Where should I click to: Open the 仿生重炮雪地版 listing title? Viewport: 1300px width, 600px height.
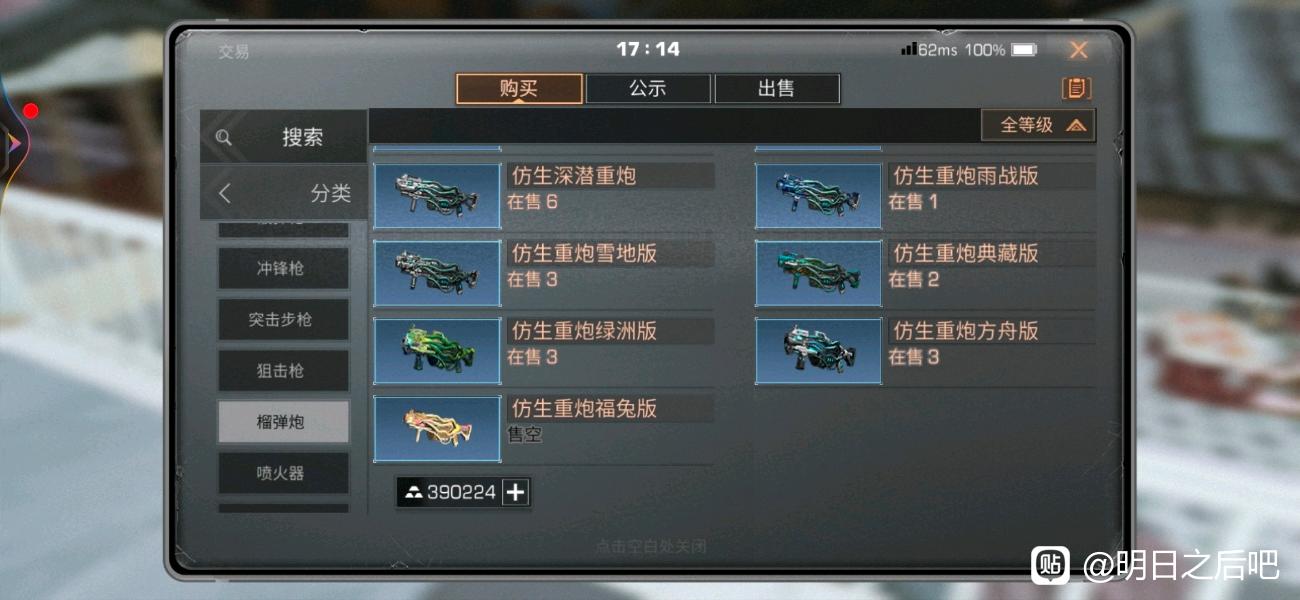tap(584, 253)
